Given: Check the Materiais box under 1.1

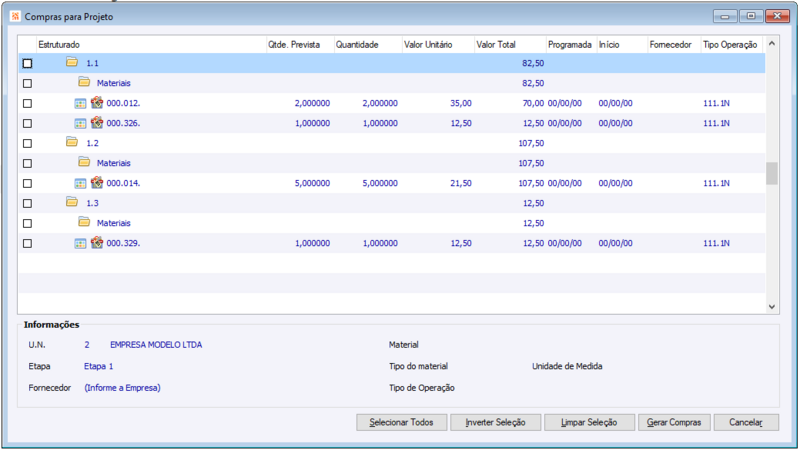Looking at the screenshot, I should pyautogui.click(x=28, y=83).
